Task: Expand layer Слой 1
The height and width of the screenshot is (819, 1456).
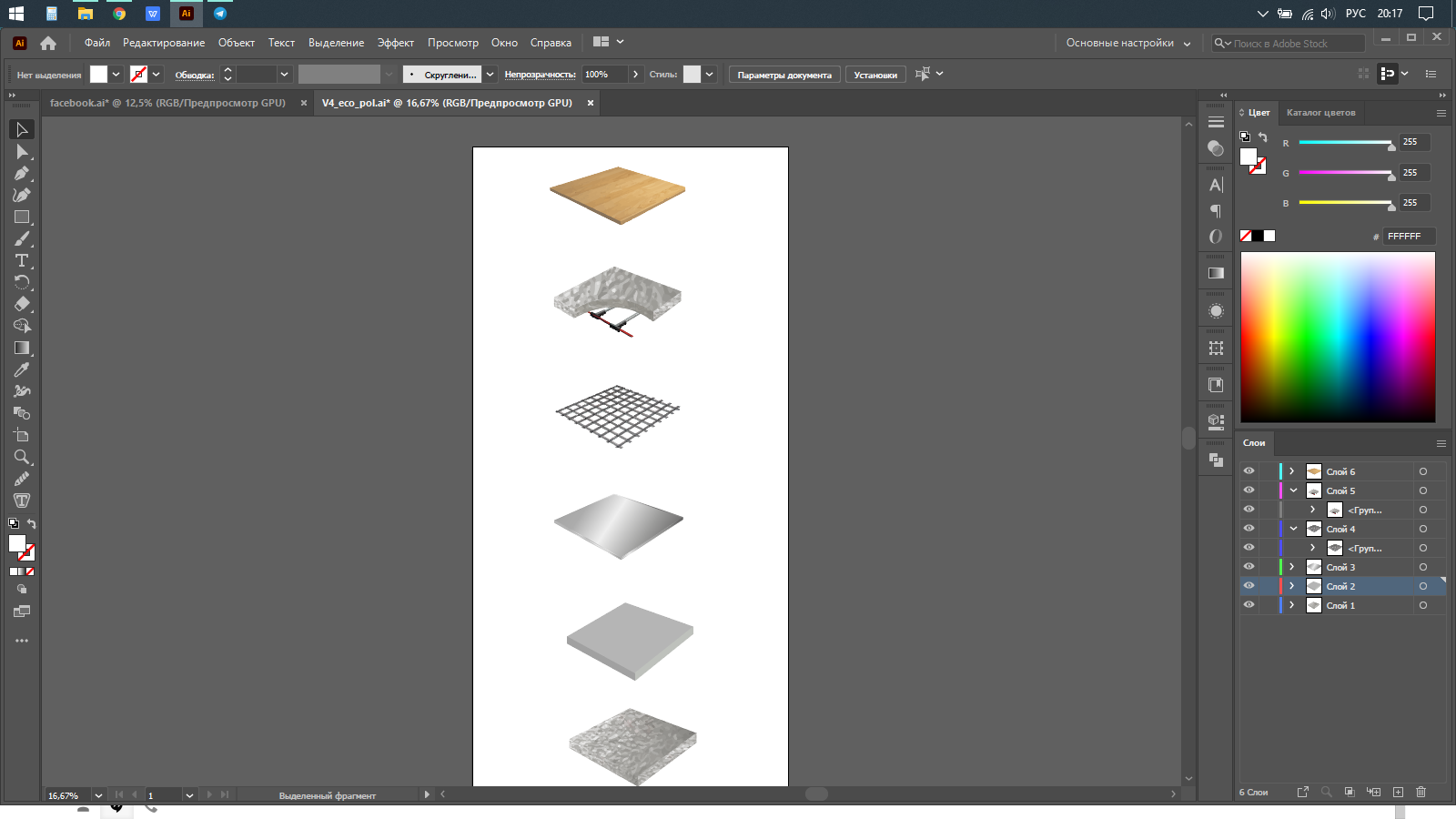Action: click(x=1292, y=605)
